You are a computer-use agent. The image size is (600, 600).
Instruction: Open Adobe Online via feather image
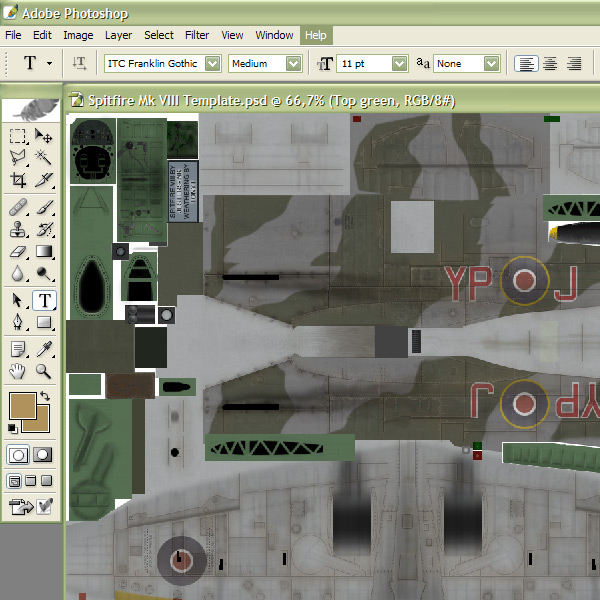pyautogui.click(x=31, y=110)
